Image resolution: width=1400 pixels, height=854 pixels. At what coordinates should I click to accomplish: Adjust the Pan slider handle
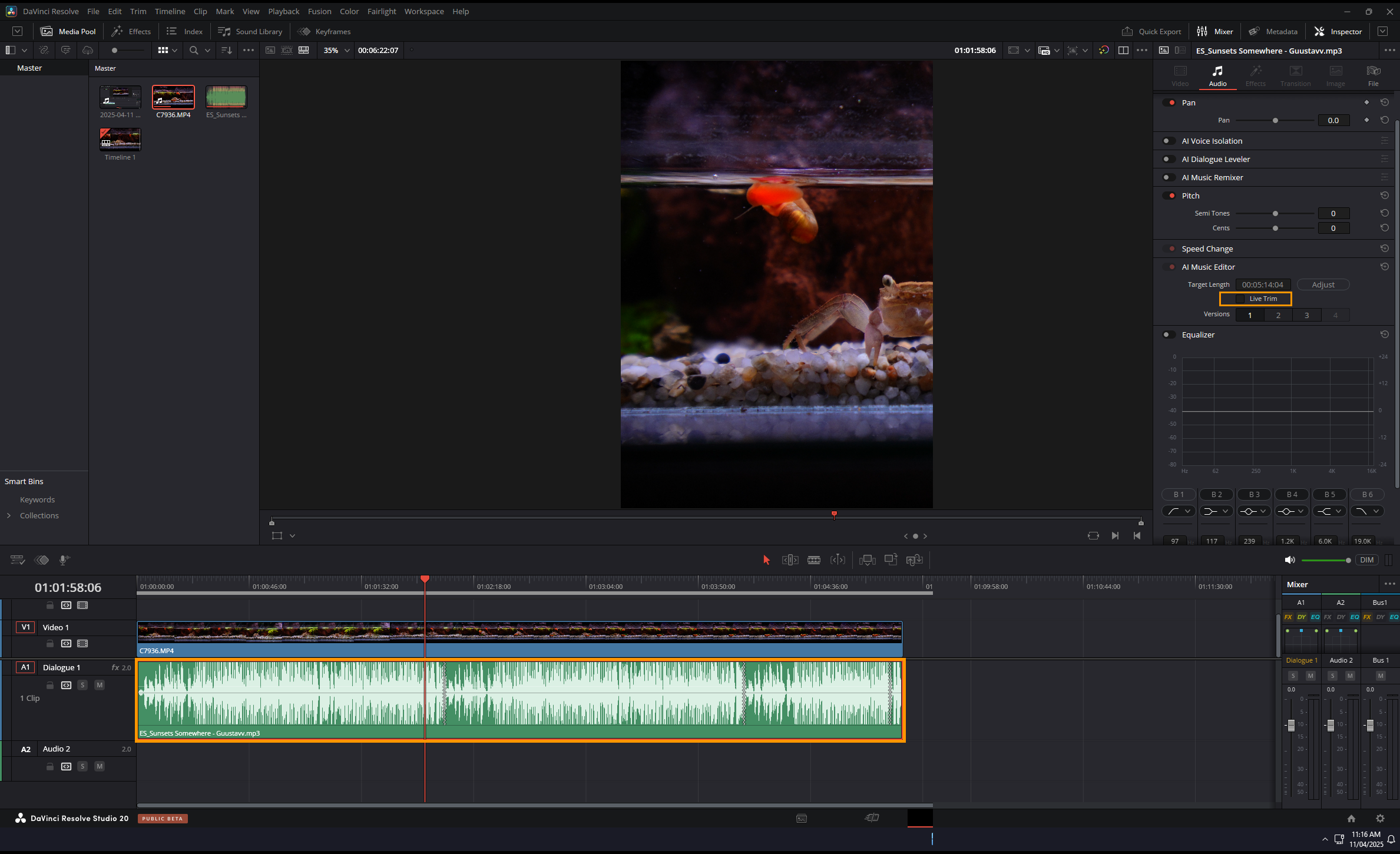tap(1275, 121)
